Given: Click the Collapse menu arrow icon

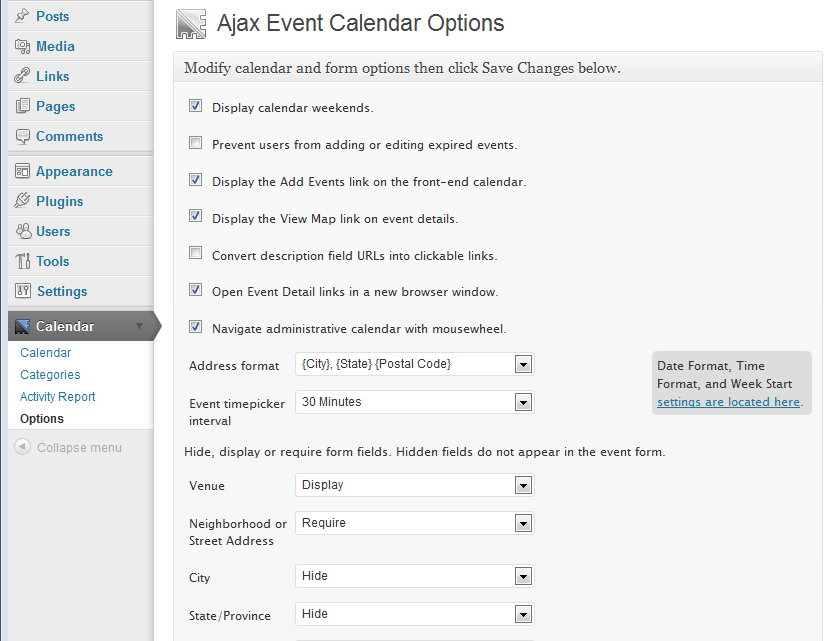Looking at the screenshot, I should 22,447.
